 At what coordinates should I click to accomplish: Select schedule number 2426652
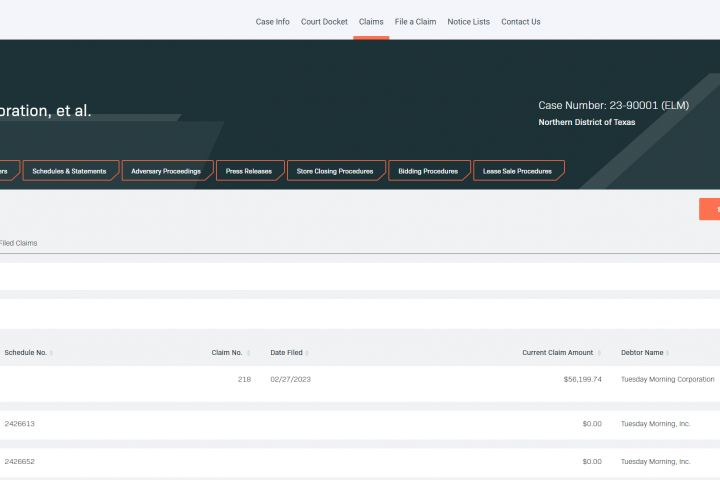[x=20, y=461]
